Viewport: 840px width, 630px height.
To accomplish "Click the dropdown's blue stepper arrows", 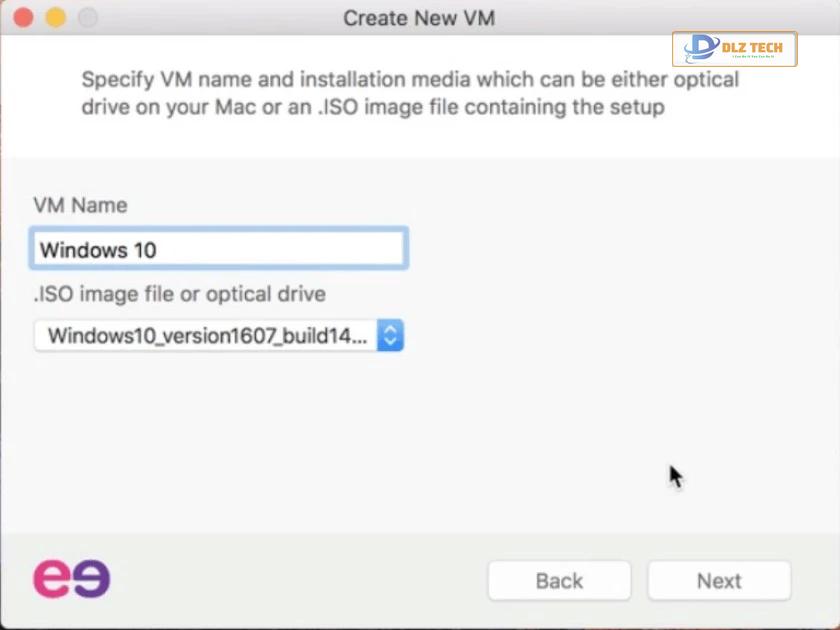I will pos(390,336).
